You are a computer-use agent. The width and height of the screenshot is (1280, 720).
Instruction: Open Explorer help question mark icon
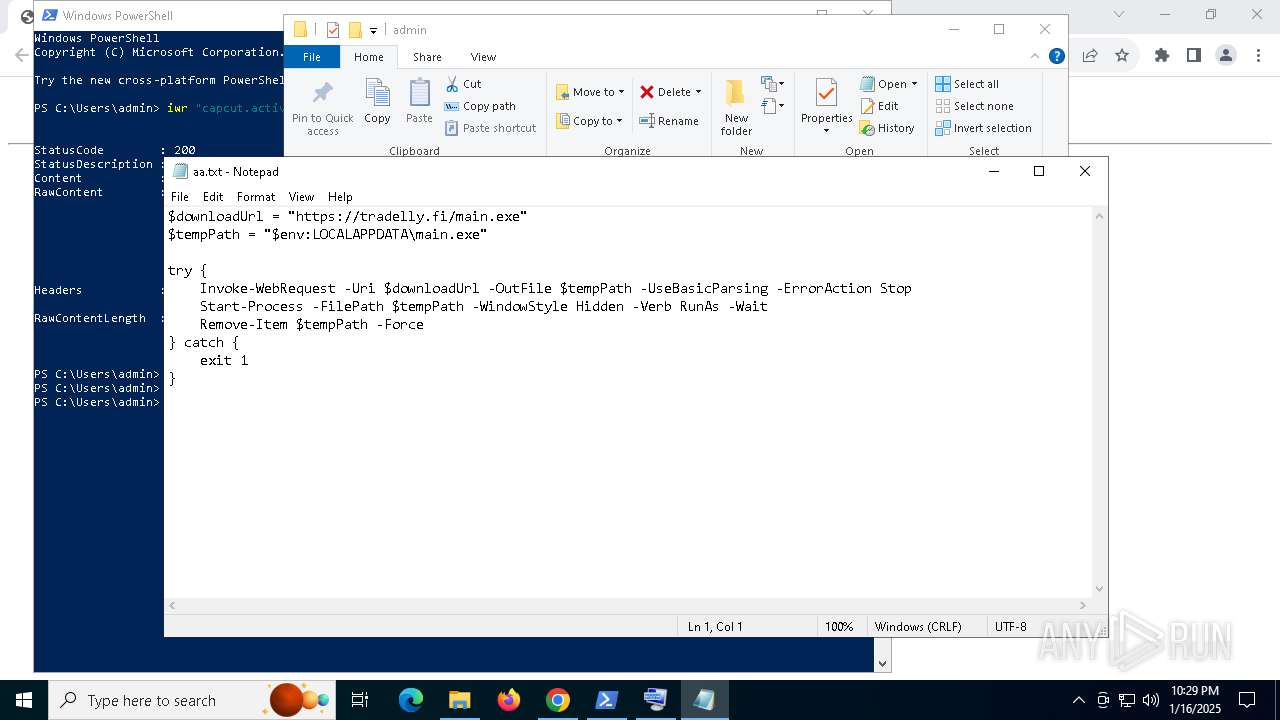coord(1056,56)
